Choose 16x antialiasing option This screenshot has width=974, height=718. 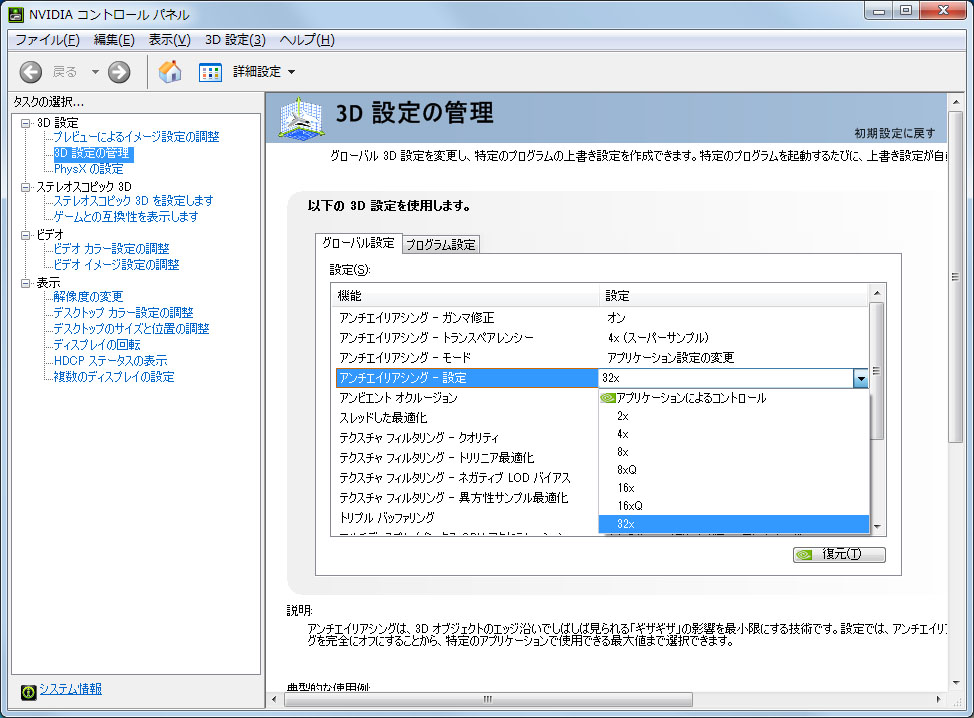pyautogui.click(x=734, y=488)
